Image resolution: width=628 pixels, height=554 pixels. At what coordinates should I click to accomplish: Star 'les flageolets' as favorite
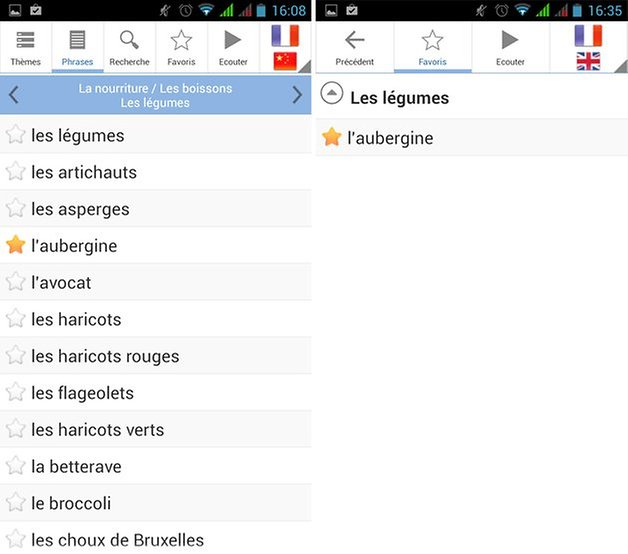click(x=16, y=392)
